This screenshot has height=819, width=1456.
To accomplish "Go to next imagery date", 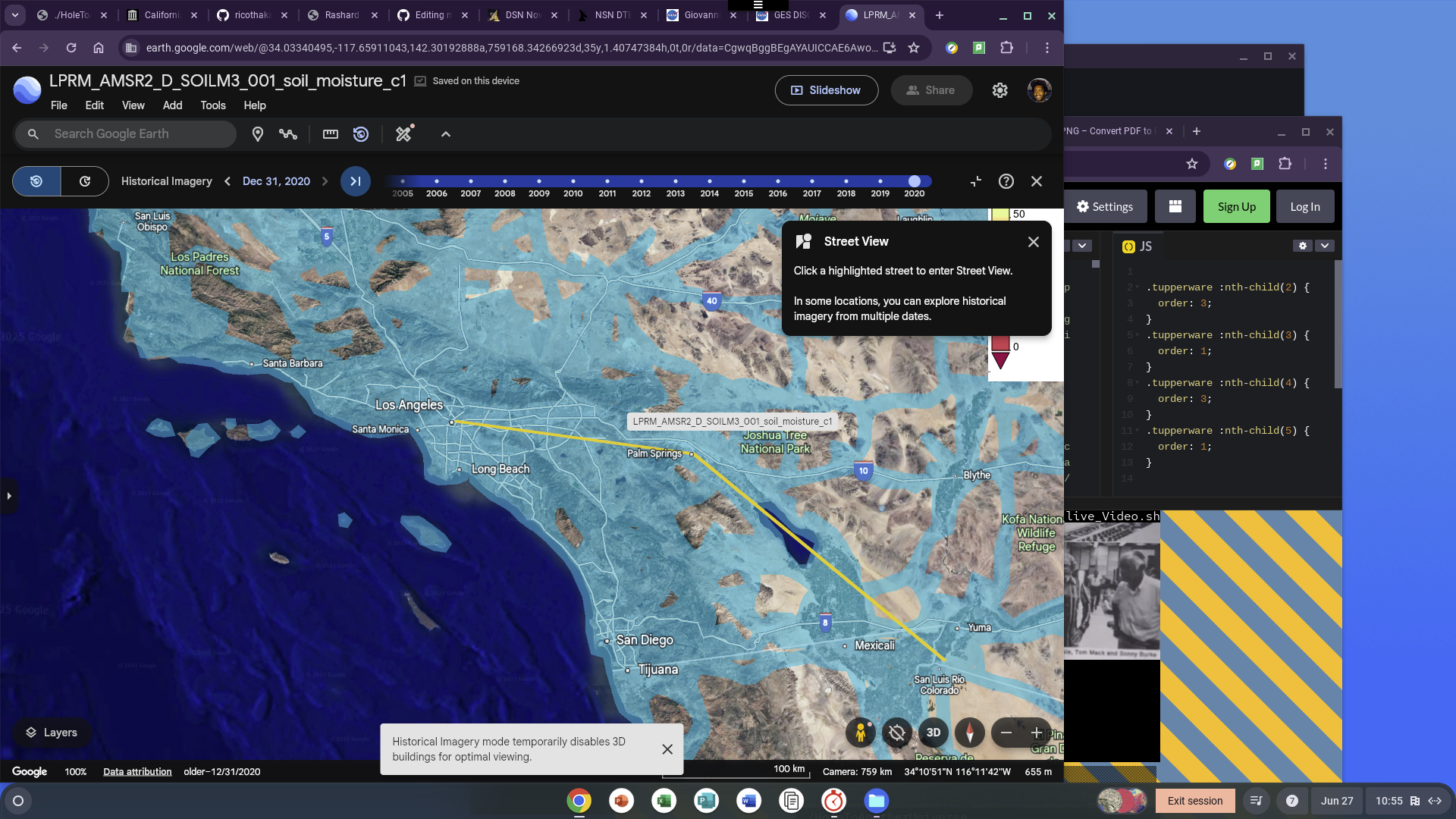I will point(325,181).
